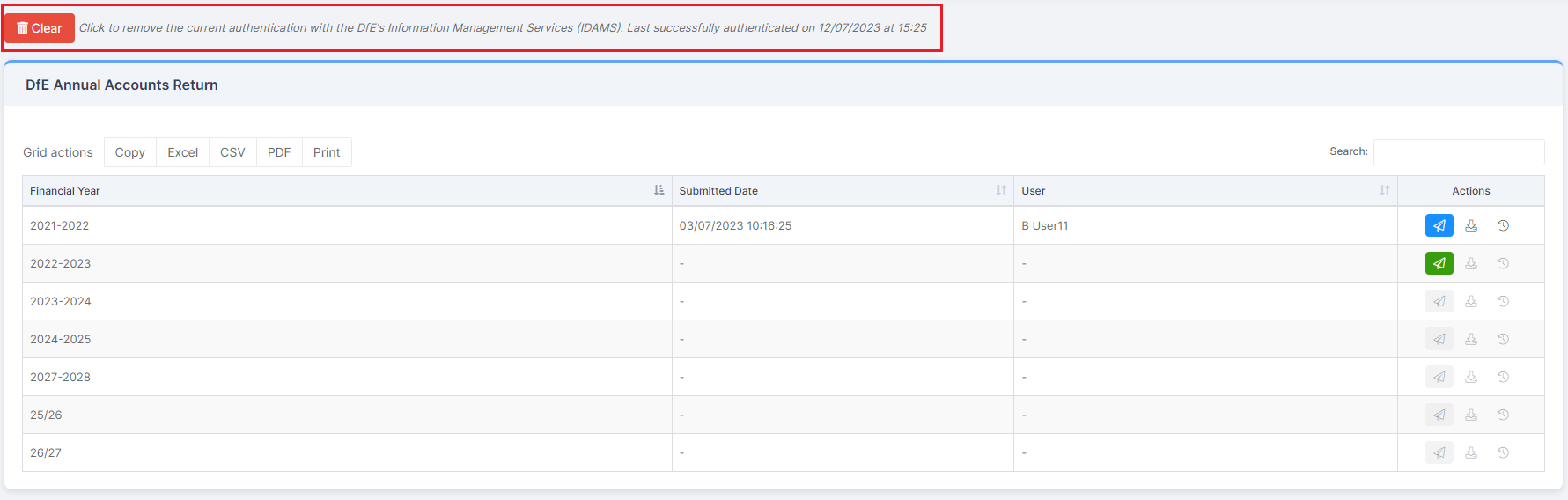The width and height of the screenshot is (1568, 500).
Task: Select the 2021-2022 financial year cell
Action: (347, 225)
